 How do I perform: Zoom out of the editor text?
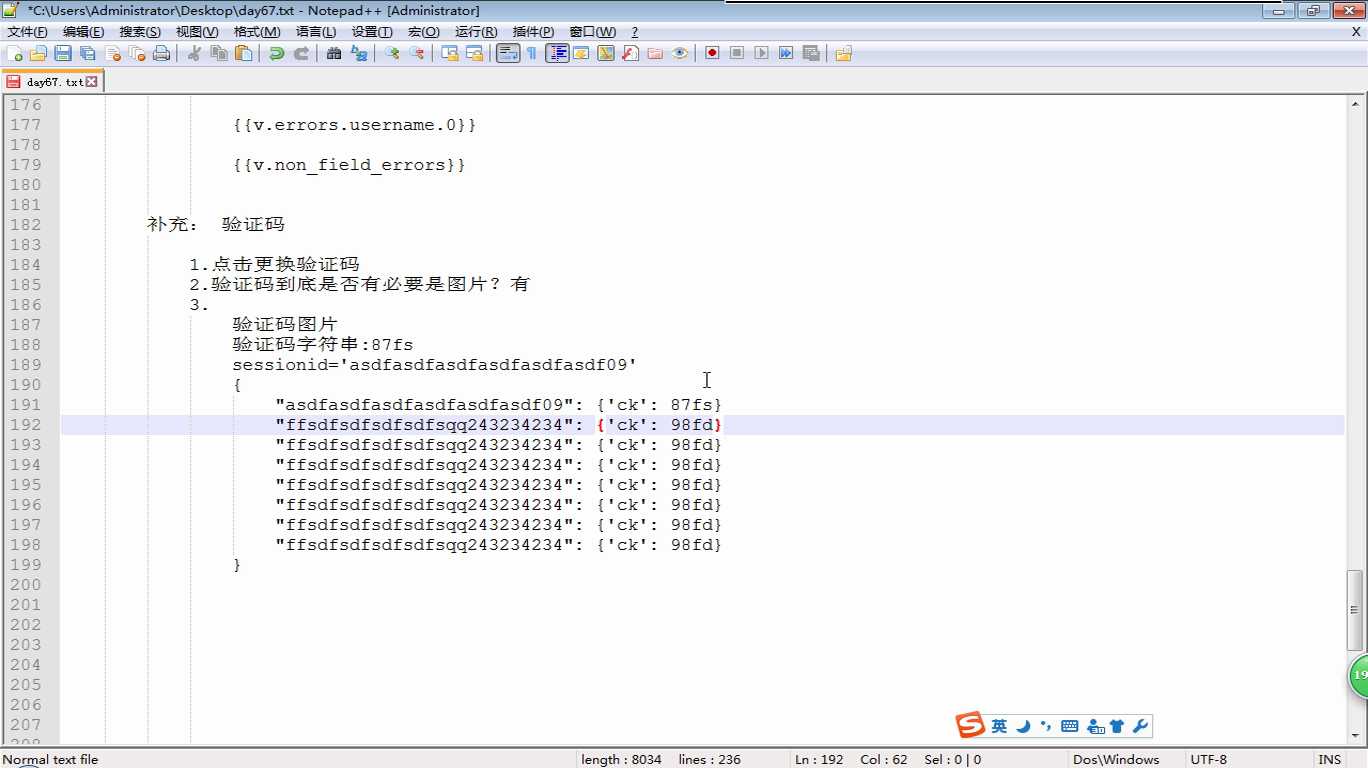click(x=417, y=54)
